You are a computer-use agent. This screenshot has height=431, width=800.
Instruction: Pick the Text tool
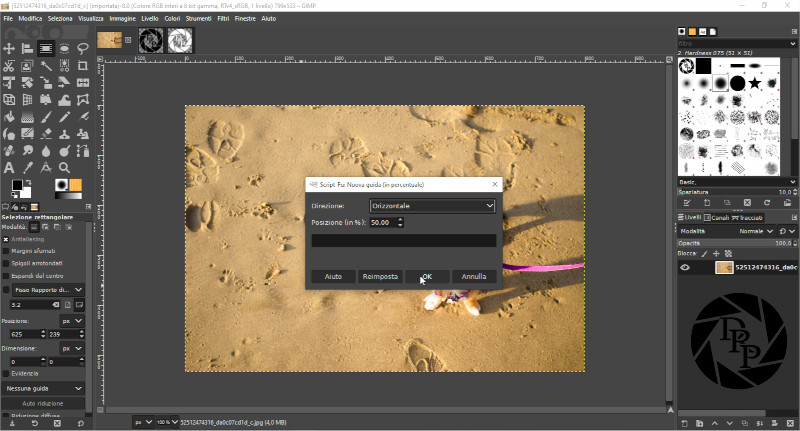[x=8, y=167]
